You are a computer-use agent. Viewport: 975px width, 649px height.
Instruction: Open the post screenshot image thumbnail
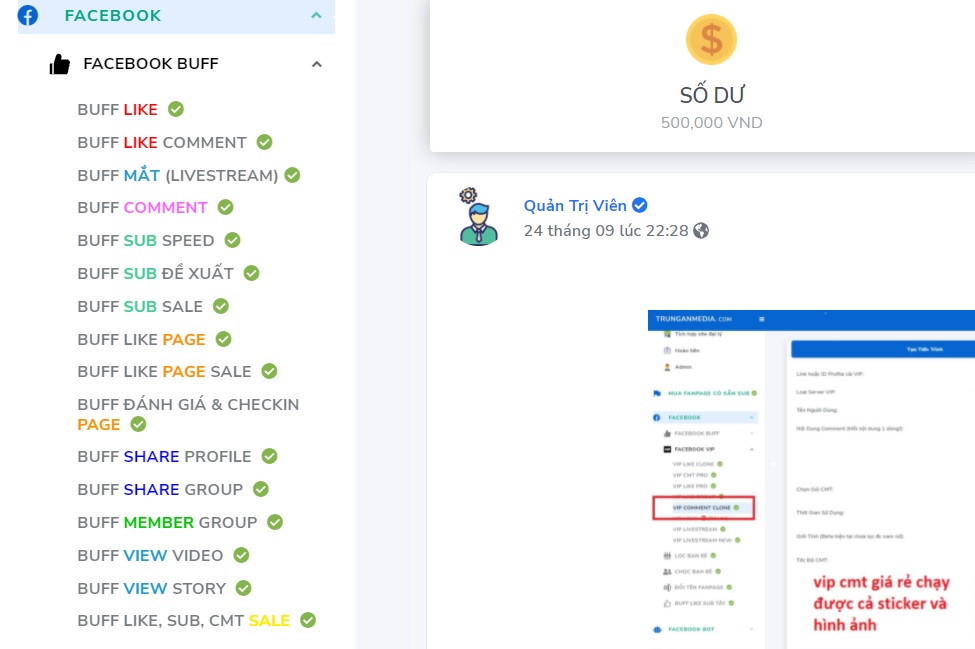click(810, 478)
